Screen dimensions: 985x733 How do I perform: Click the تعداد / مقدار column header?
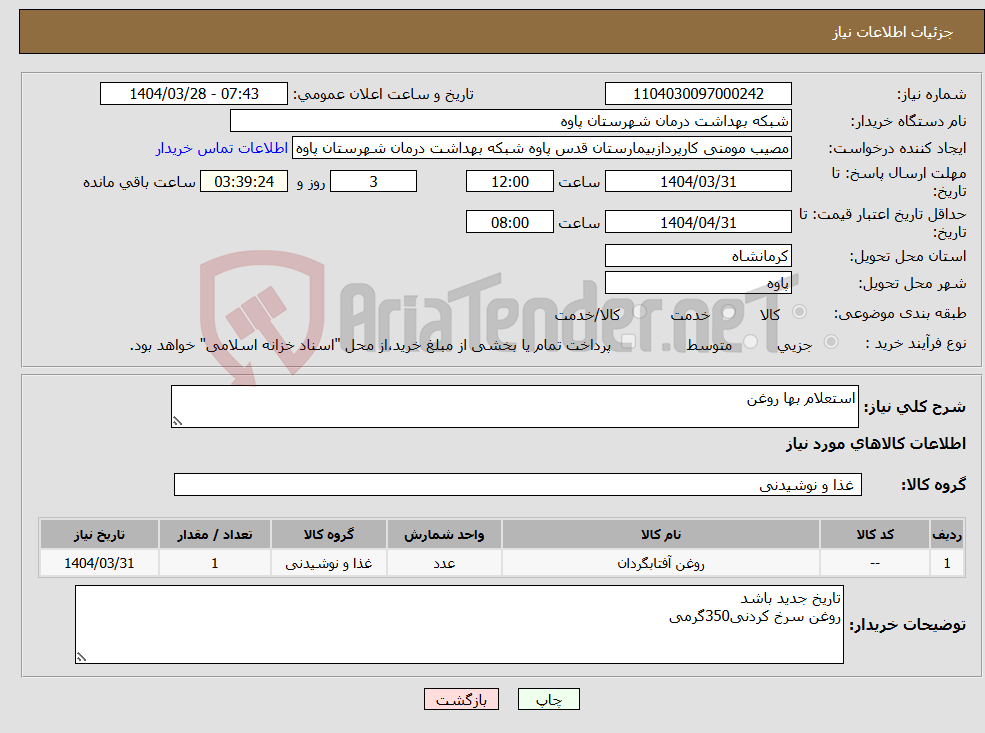tap(214, 535)
